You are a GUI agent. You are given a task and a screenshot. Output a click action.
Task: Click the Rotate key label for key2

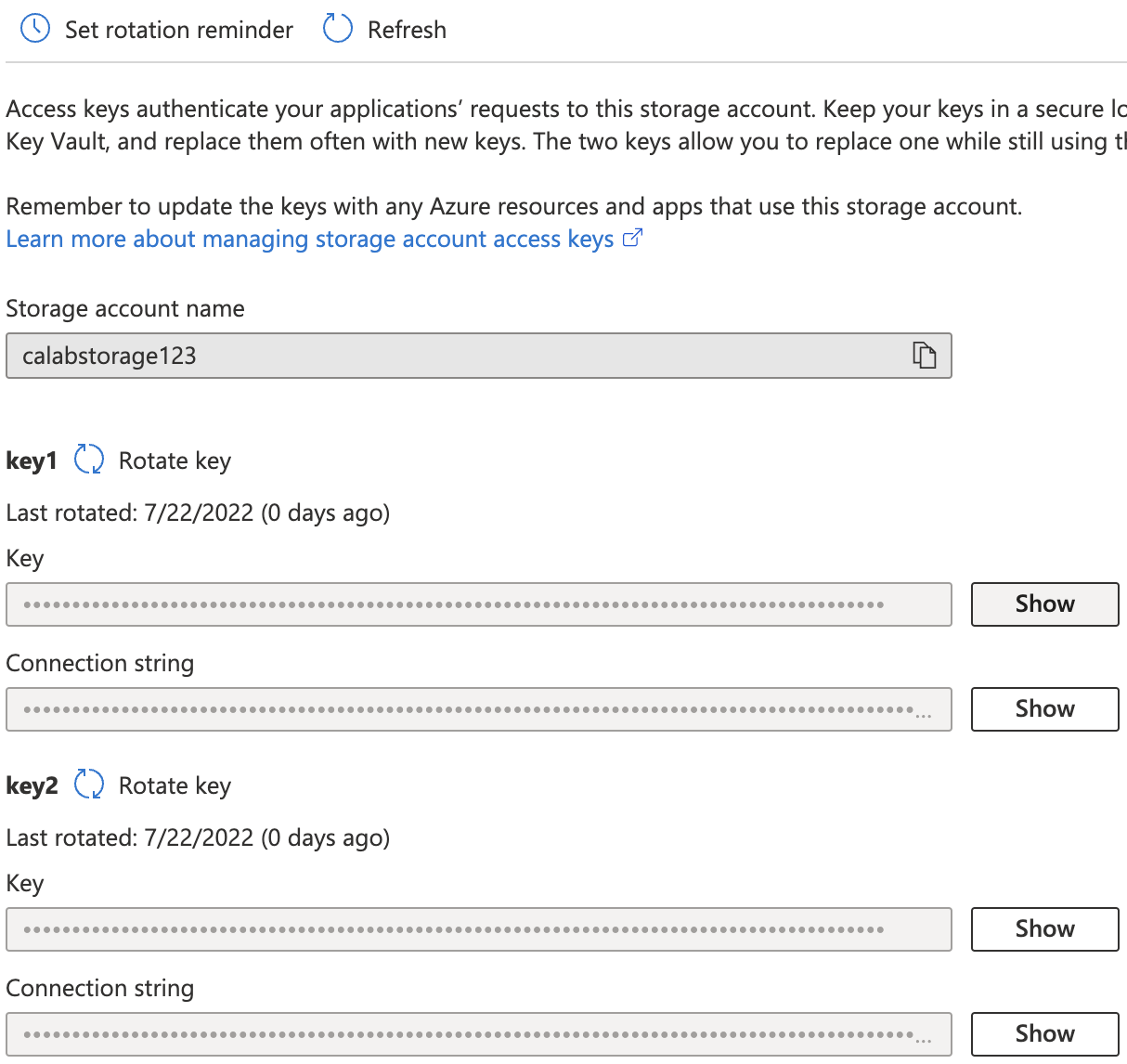(x=175, y=785)
